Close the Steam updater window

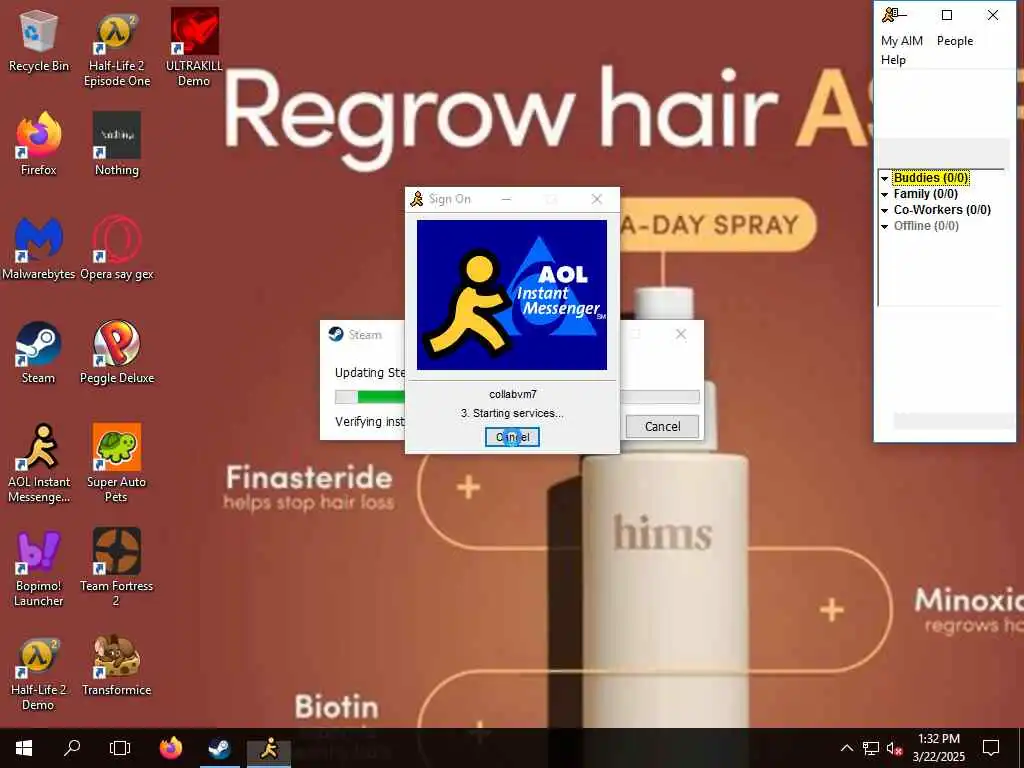(680, 334)
